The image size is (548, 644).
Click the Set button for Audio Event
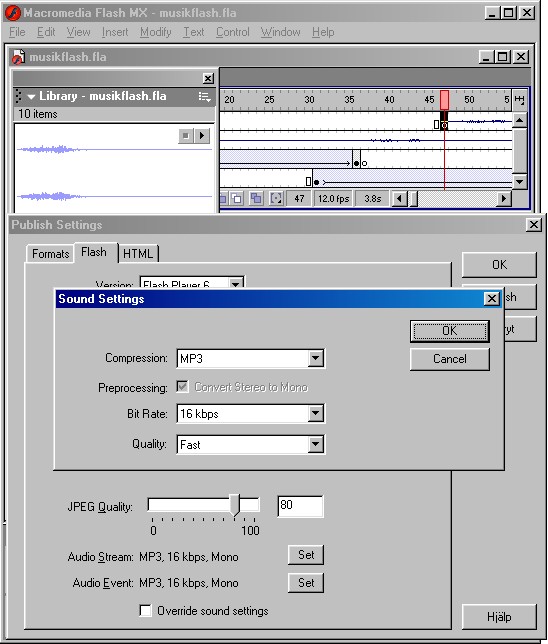point(306,583)
